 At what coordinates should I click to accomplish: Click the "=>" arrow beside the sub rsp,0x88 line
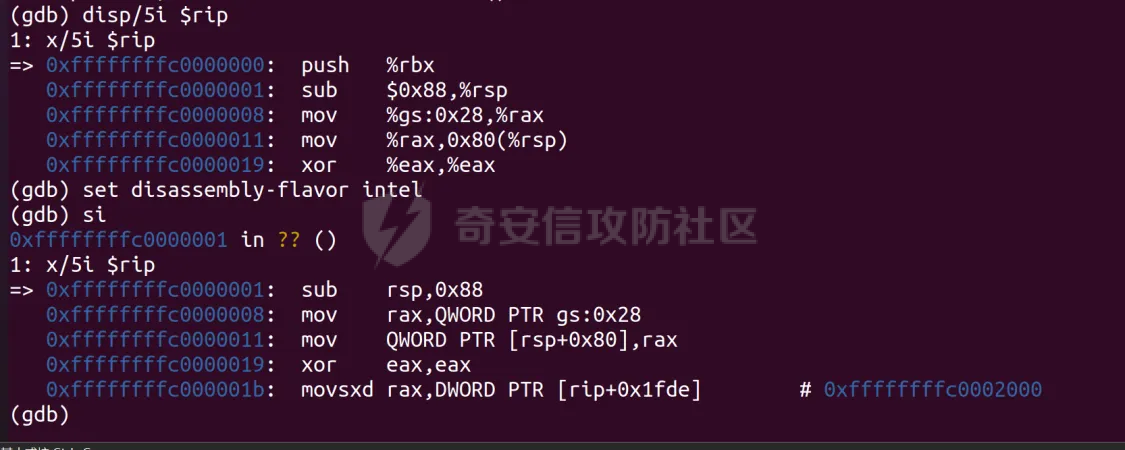(22, 290)
